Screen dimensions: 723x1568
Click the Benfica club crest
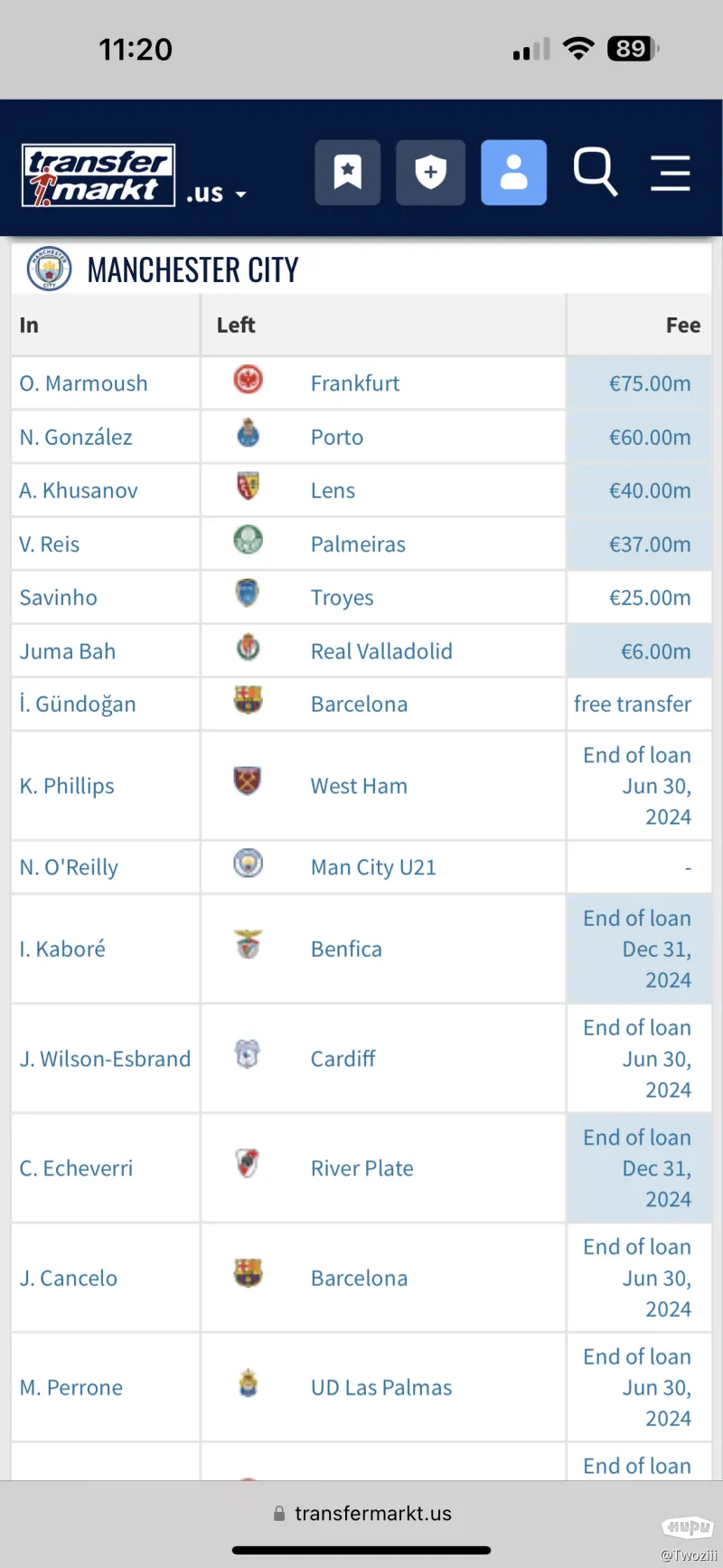248,944
